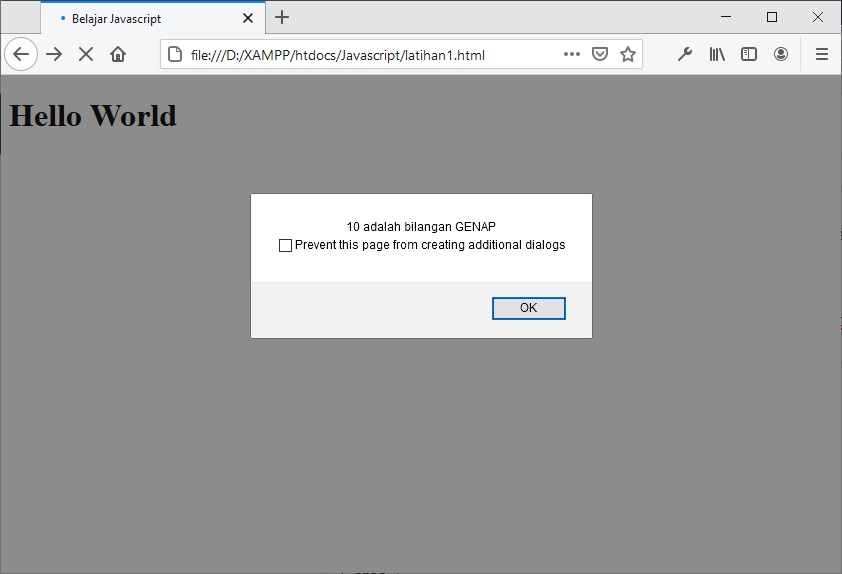Open a new tab with plus button

[282, 17]
